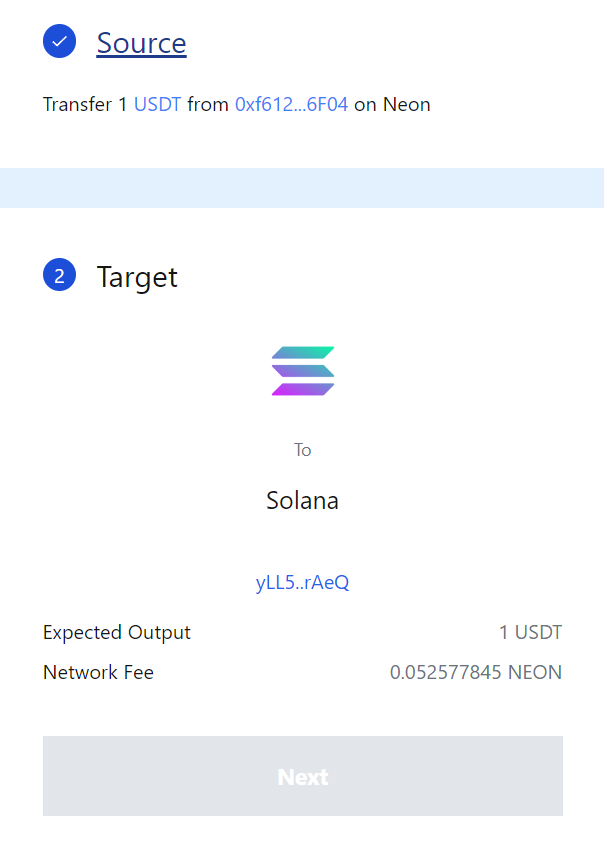The image size is (604, 850).
Task: Click the Neon network name text
Action: [x=409, y=104]
